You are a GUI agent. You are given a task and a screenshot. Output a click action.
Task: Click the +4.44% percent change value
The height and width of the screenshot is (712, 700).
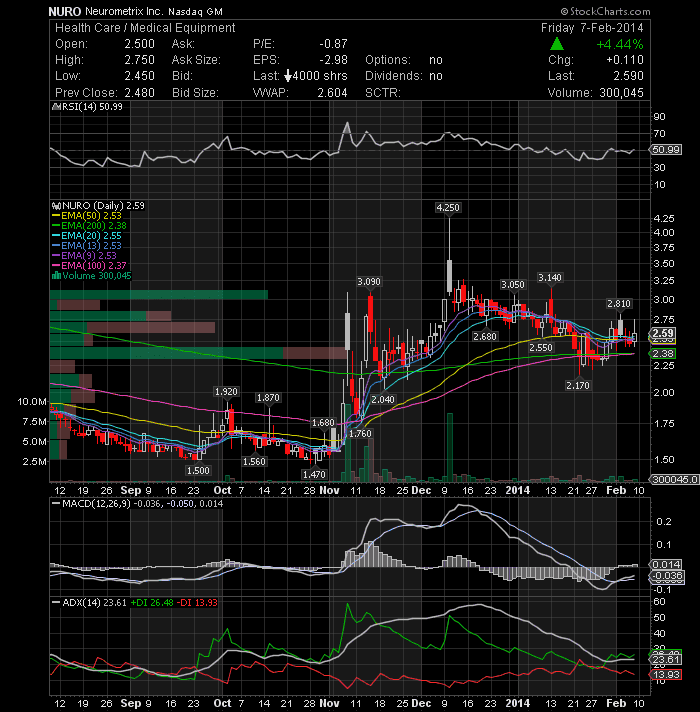point(620,44)
